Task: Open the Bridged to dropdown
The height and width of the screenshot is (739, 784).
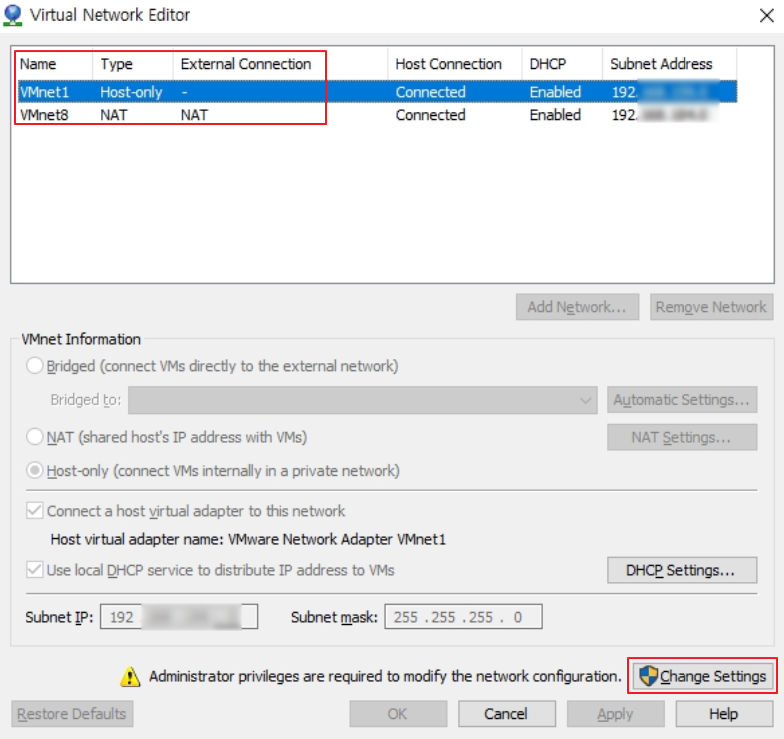Action: click(362, 400)
